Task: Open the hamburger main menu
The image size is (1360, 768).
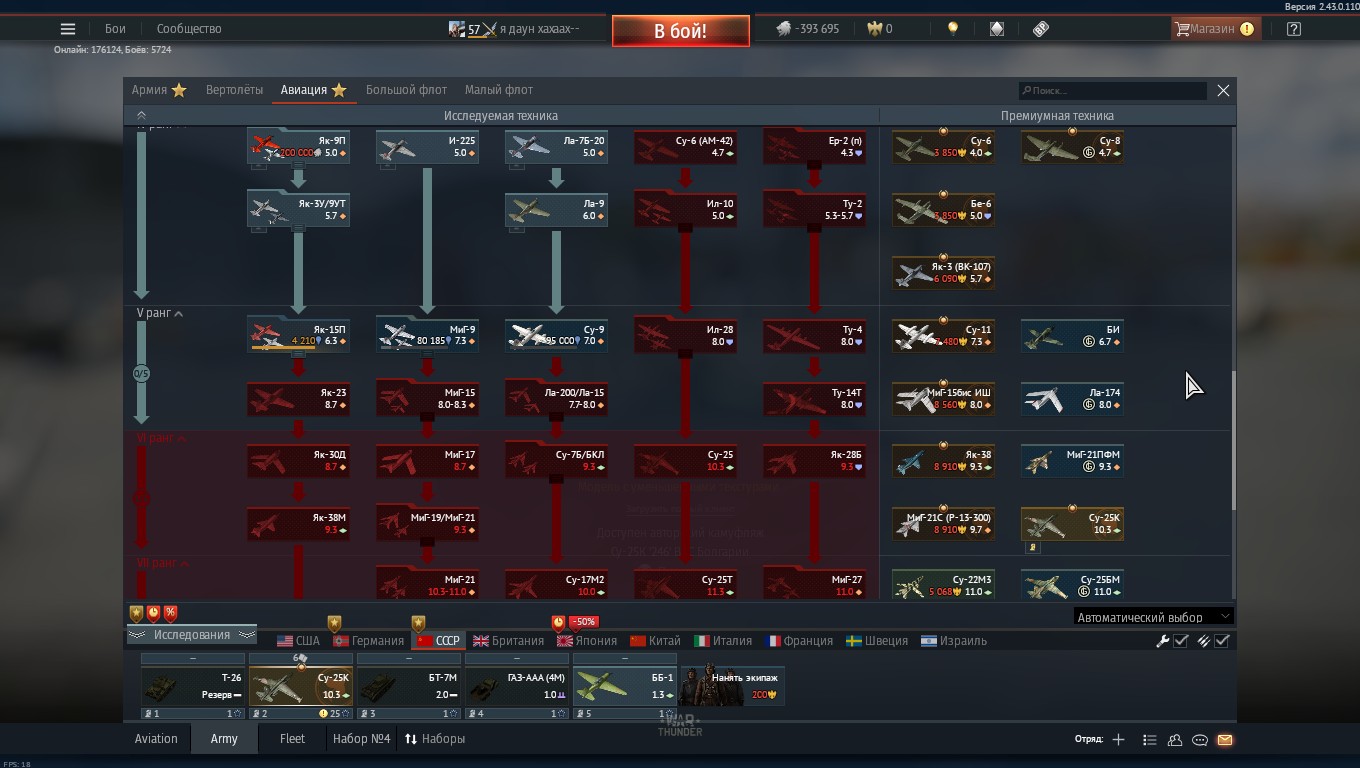Action: (x=68, y=29)
